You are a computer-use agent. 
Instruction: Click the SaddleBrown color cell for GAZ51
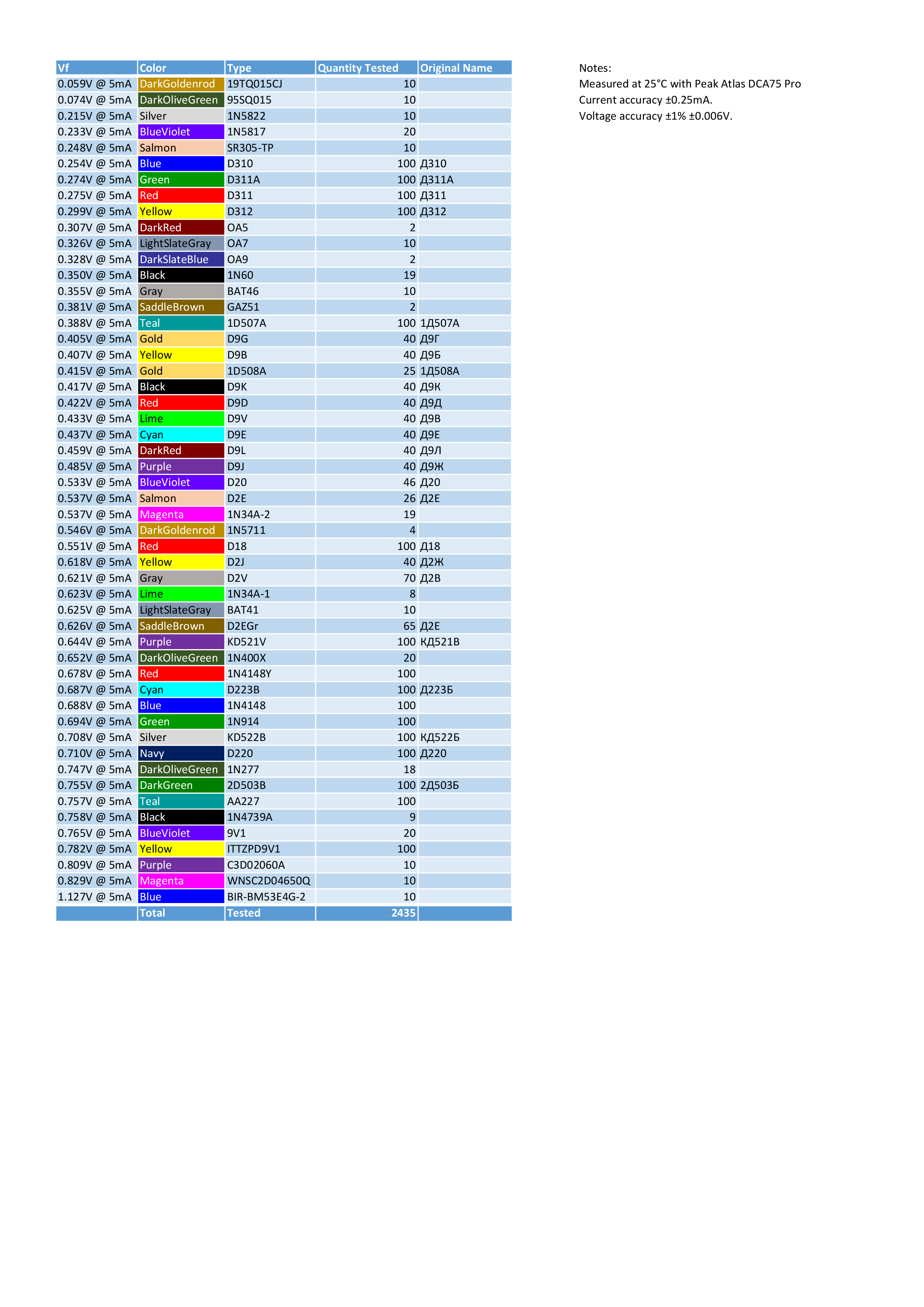click(181, 307)
